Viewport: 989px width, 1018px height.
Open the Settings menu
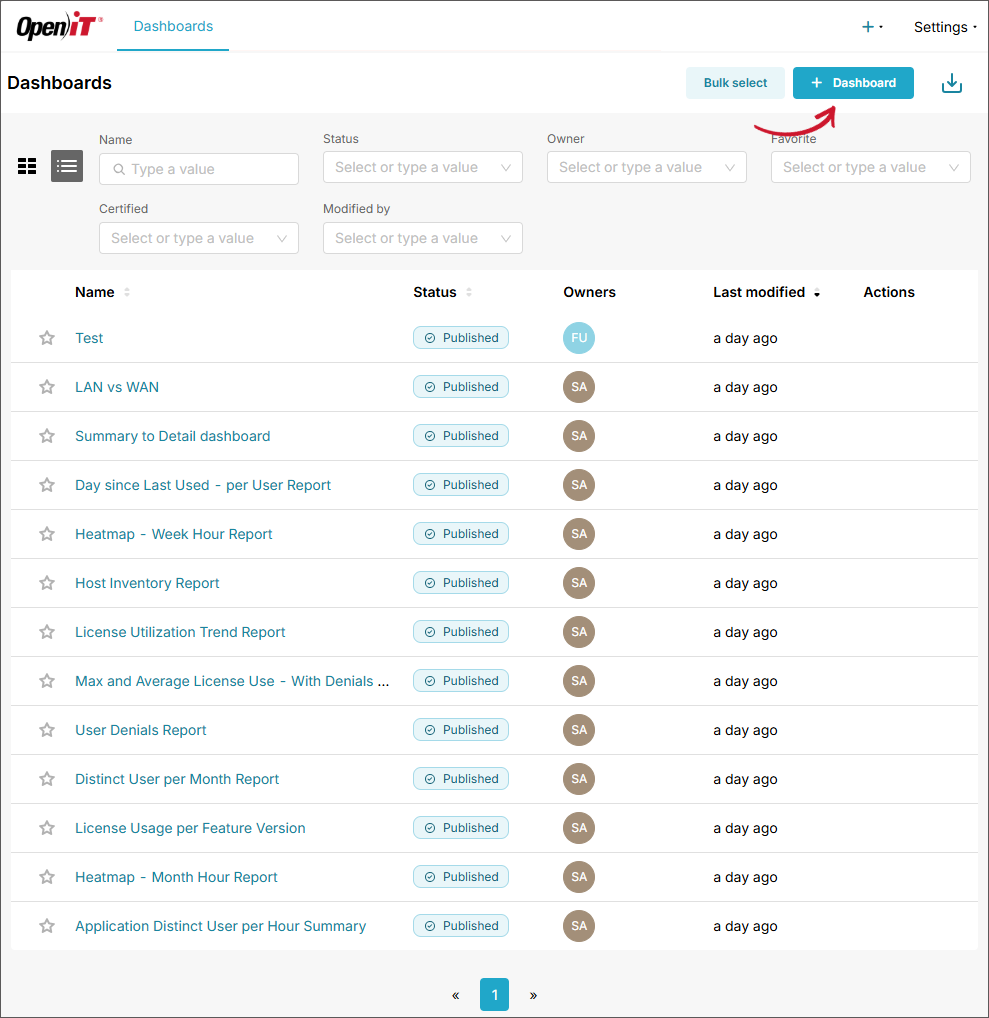945,27
